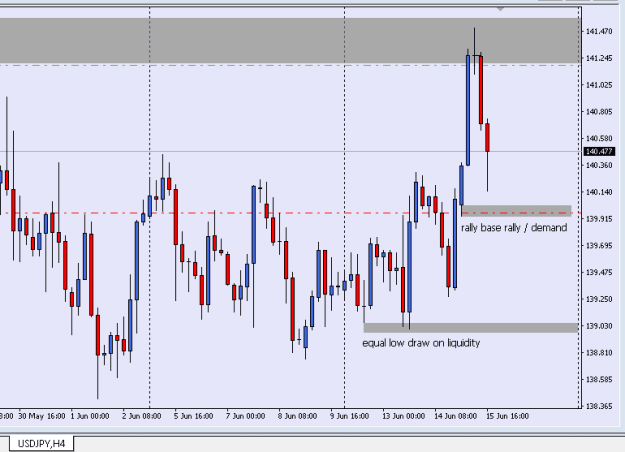
Task: Click the current price label 140.477
Action: 599,151
